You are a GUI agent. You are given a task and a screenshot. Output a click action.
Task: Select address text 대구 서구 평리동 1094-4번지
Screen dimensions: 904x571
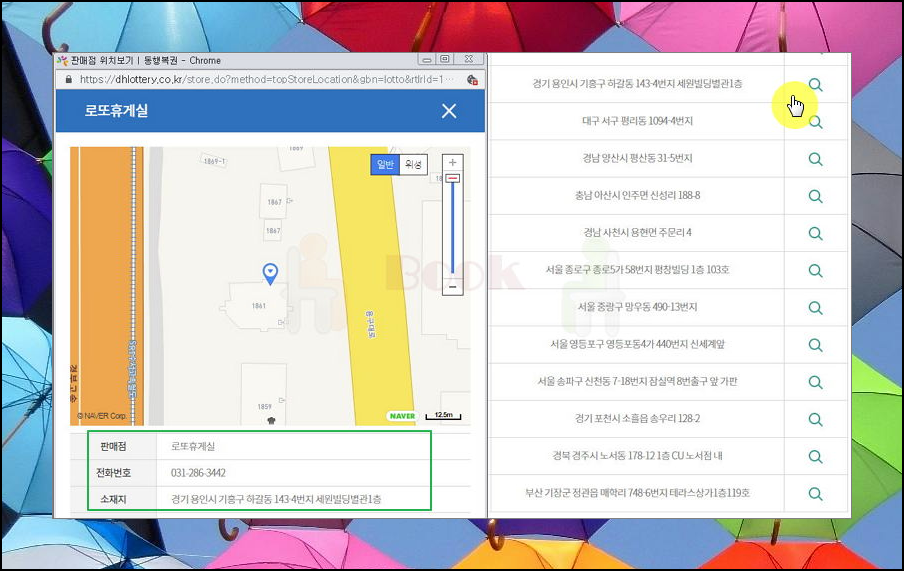click(637, 121)
